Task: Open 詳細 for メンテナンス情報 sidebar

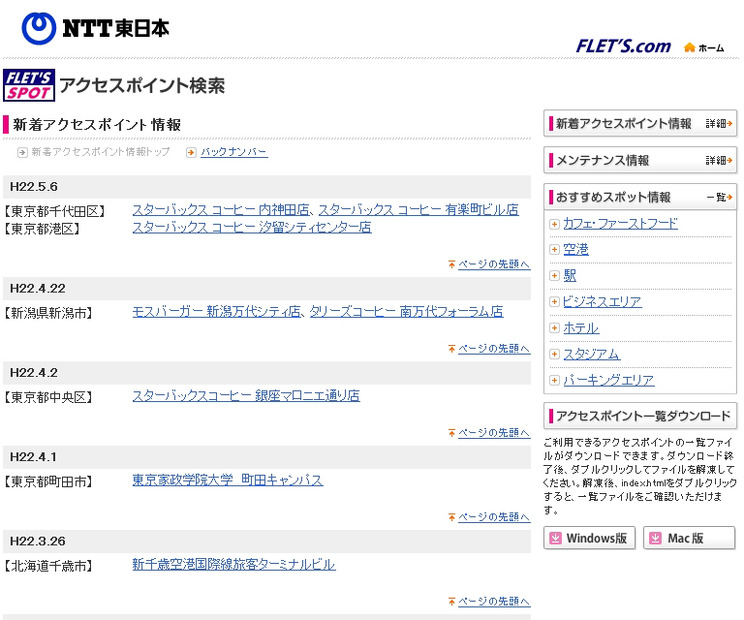Action: pyautogui.click(x=719, y=160)
